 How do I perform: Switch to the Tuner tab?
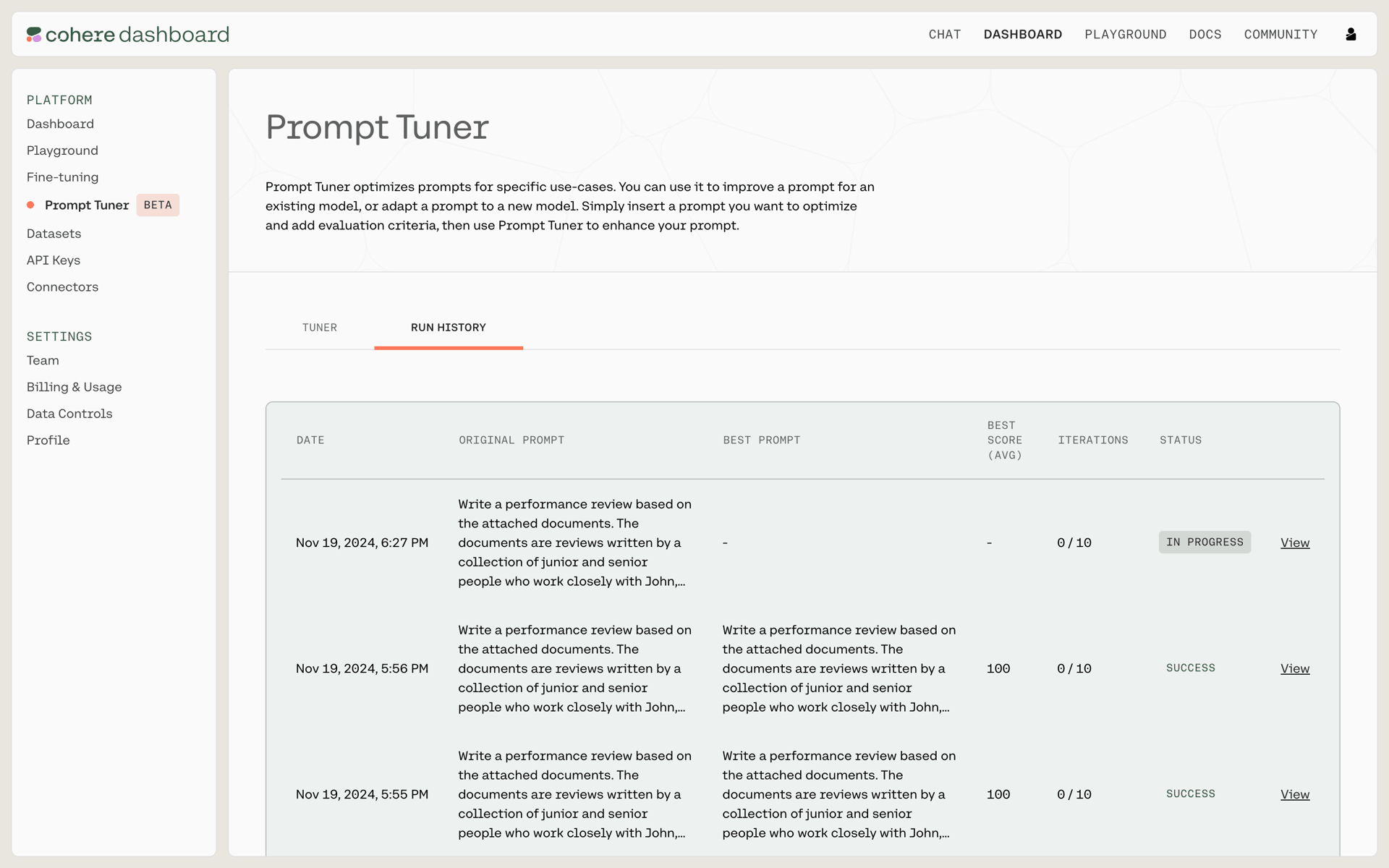click(320, 328)
